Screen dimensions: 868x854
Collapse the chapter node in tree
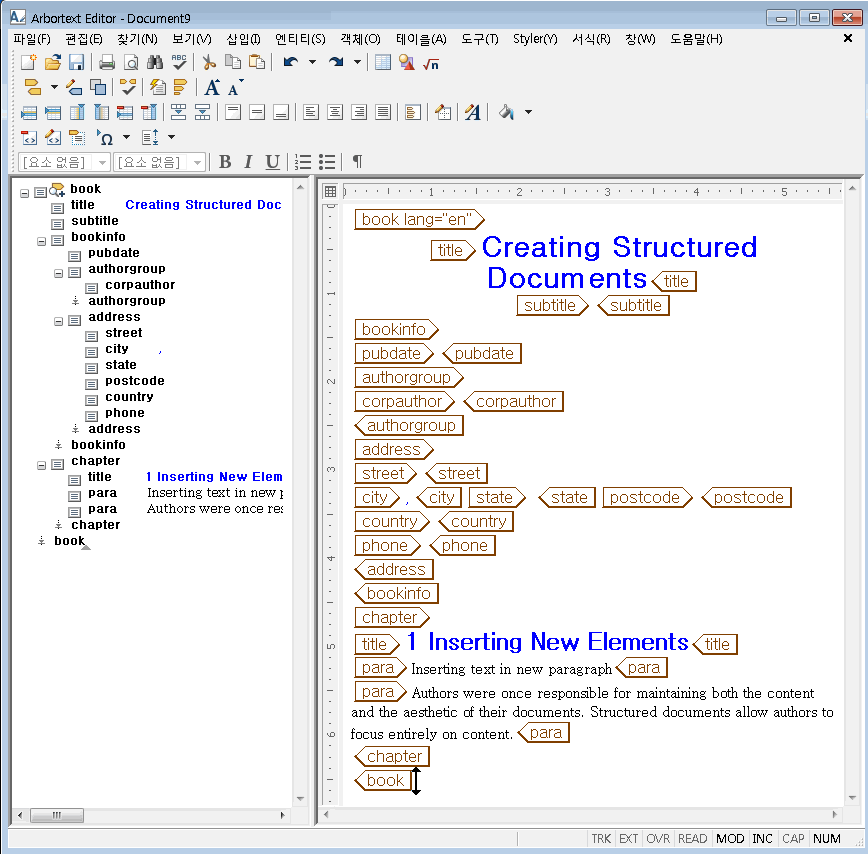pos(42,465)
